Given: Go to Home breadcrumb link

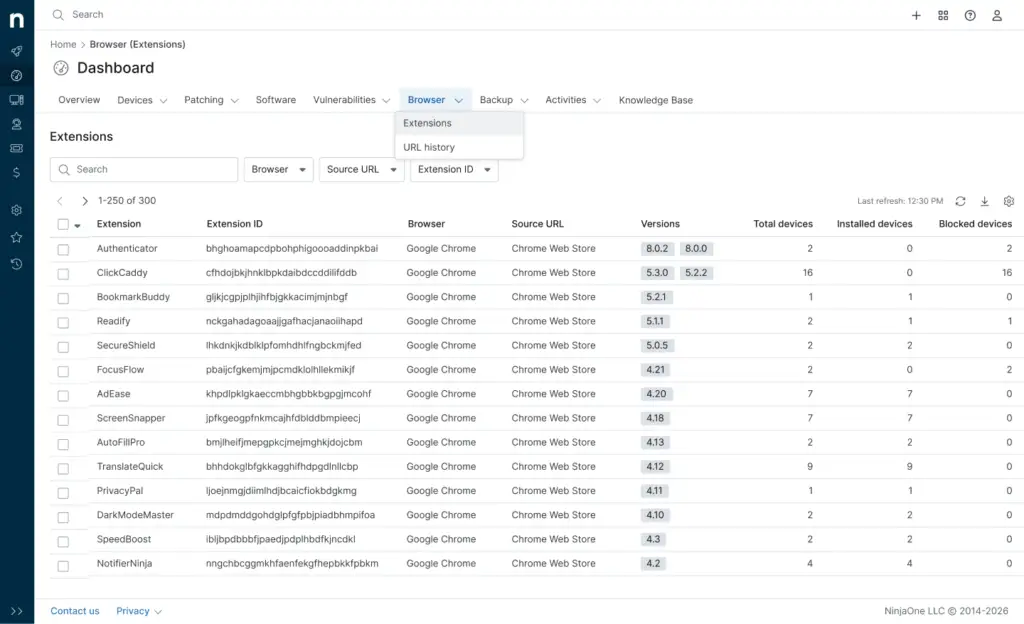Looking at the screenshot, I should point(63,44).
